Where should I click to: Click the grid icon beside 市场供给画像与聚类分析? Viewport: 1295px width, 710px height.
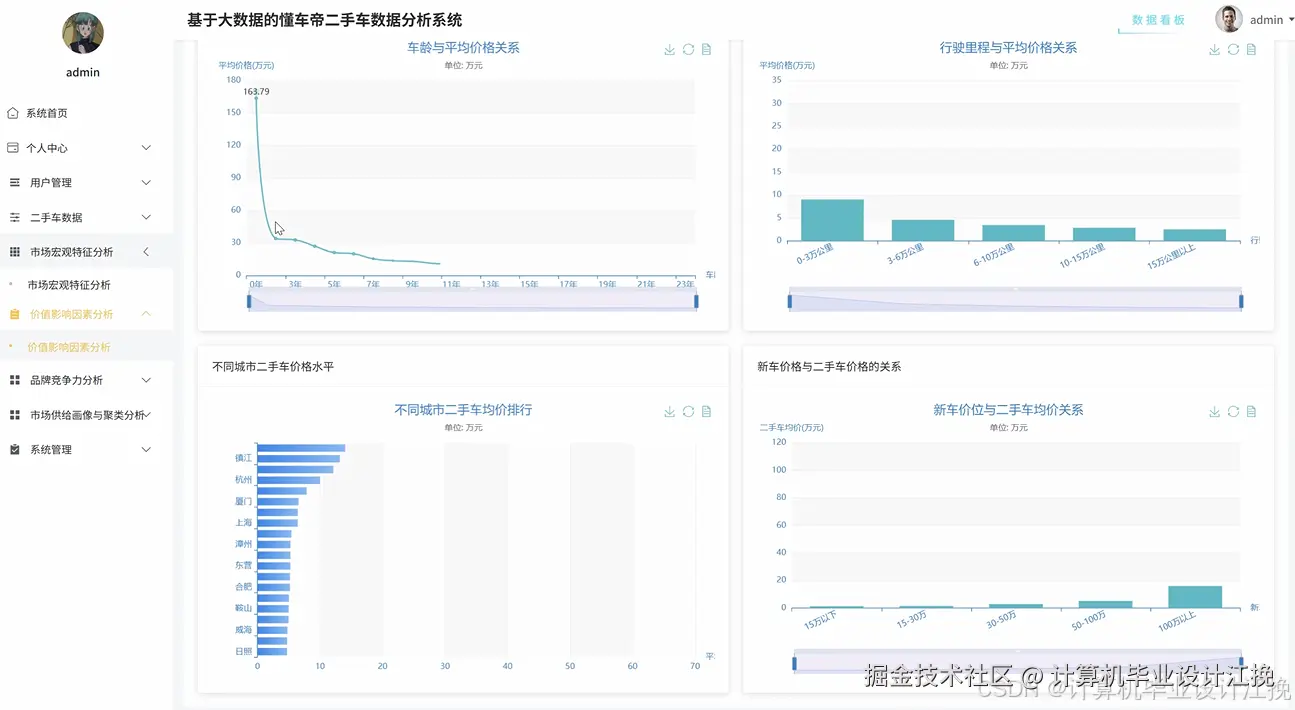(x=15, y=415)
